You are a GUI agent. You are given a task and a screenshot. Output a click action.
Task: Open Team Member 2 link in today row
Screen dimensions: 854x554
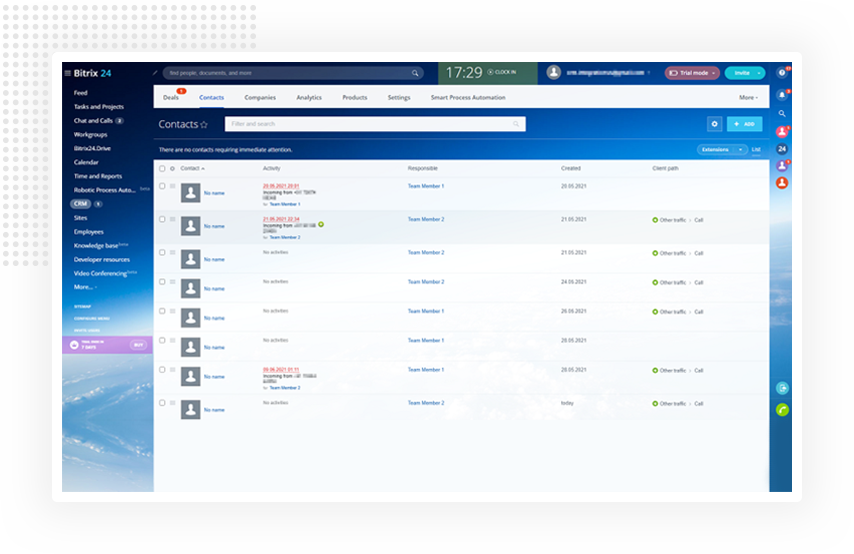[426, 403]
